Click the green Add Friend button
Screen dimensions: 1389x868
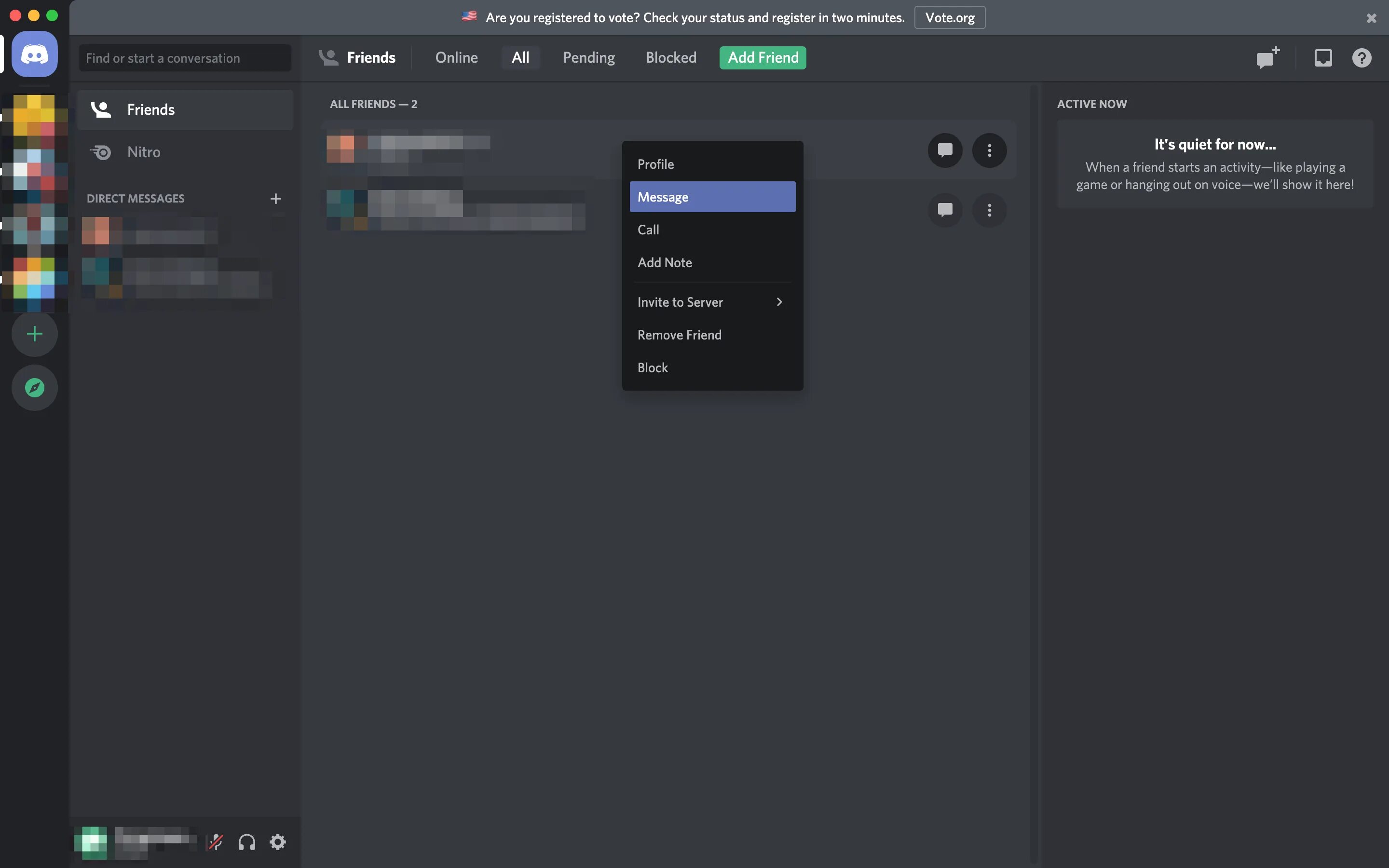coord(762,58)
